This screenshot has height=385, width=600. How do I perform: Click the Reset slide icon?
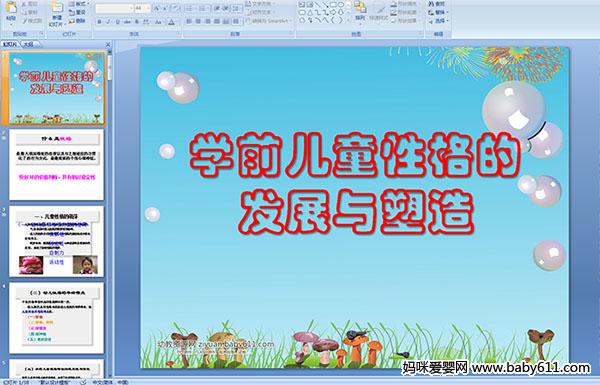tap(72, 13)
